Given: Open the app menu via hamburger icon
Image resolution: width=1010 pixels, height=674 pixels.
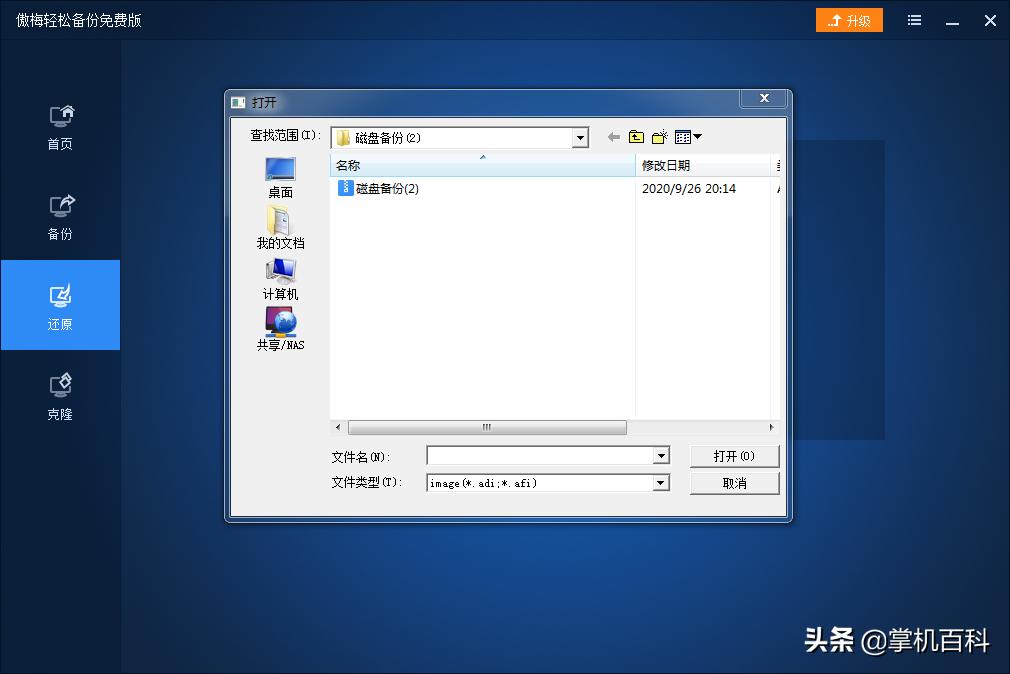Looking at the screenshot, I should (913, 20).
